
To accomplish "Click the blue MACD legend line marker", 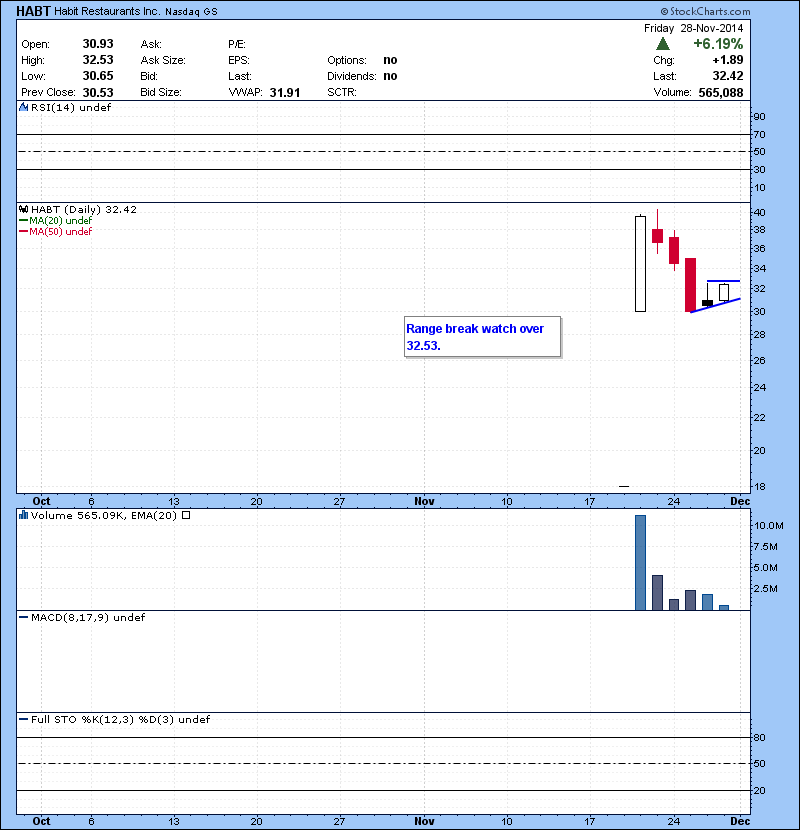I will [23, 617].
